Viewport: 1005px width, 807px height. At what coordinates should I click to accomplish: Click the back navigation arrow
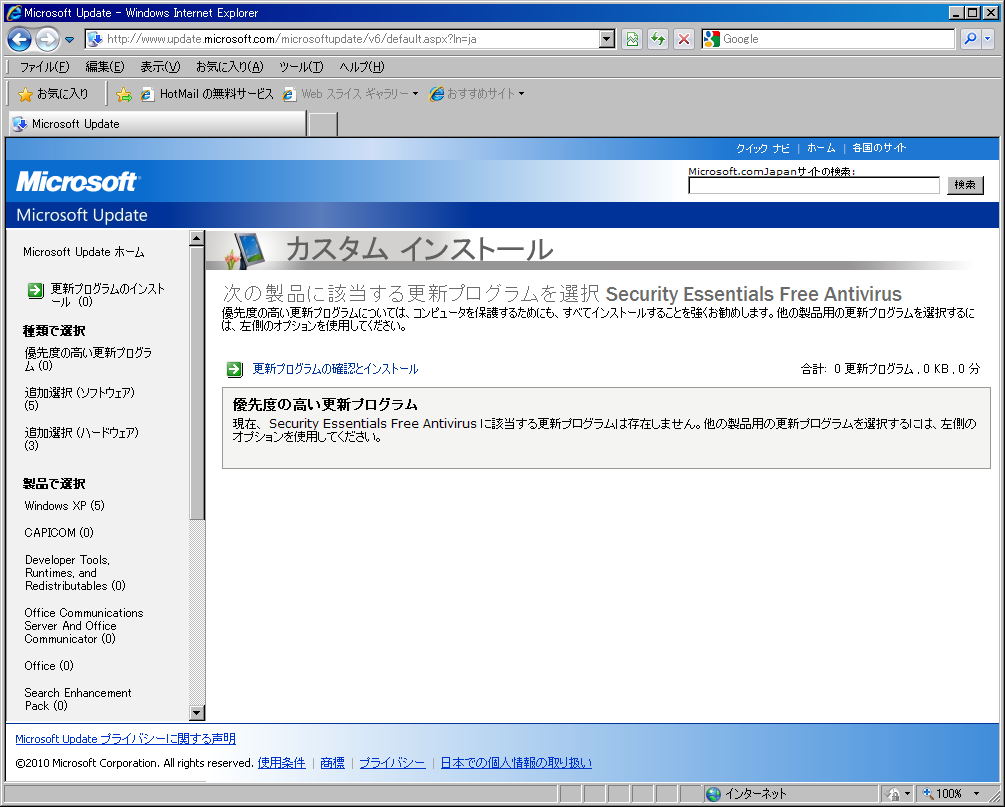20,39
